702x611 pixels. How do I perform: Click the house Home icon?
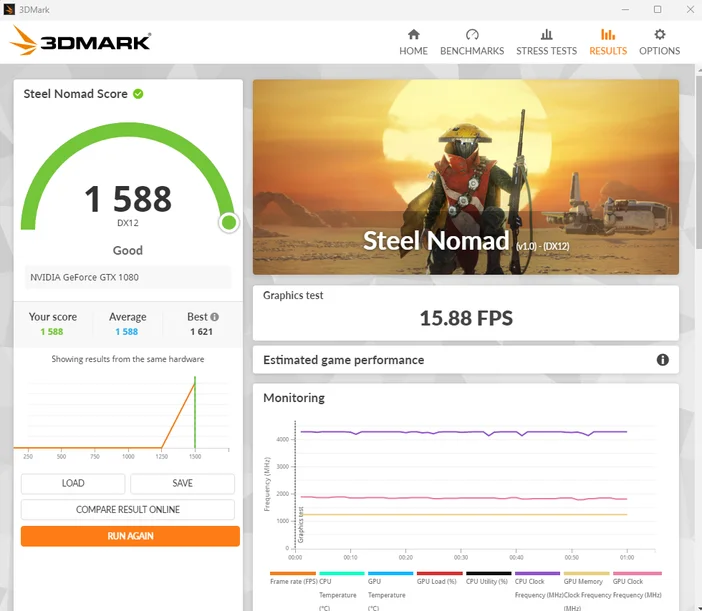pyautogui.click(x=414, y=34)
